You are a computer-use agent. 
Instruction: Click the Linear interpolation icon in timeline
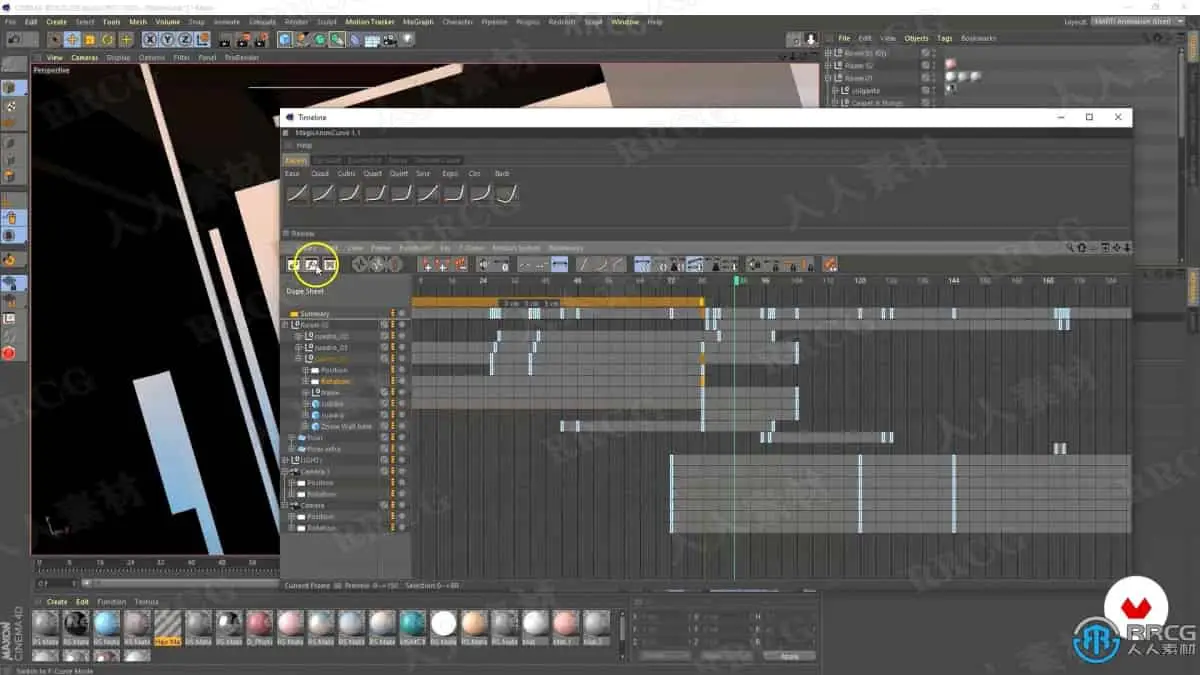pos(583,264)
